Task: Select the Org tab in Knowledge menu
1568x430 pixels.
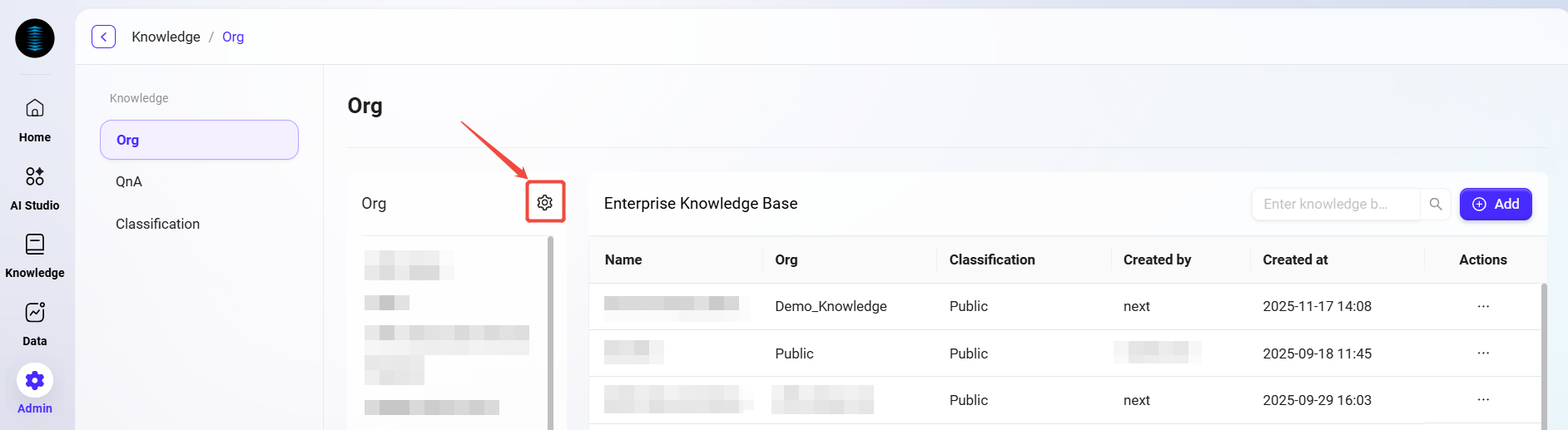Action: pos(199,140)
